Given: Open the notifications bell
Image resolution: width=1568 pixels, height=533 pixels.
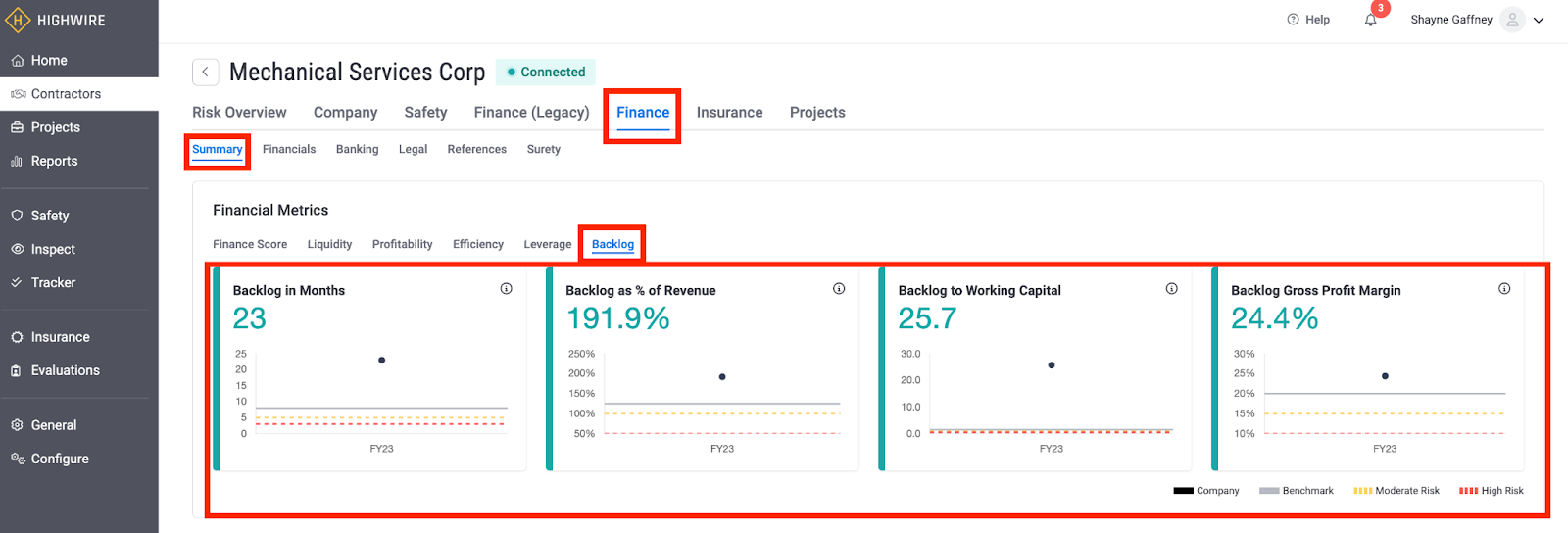Looking at the screenshot, I should [x=1370, y=20].
